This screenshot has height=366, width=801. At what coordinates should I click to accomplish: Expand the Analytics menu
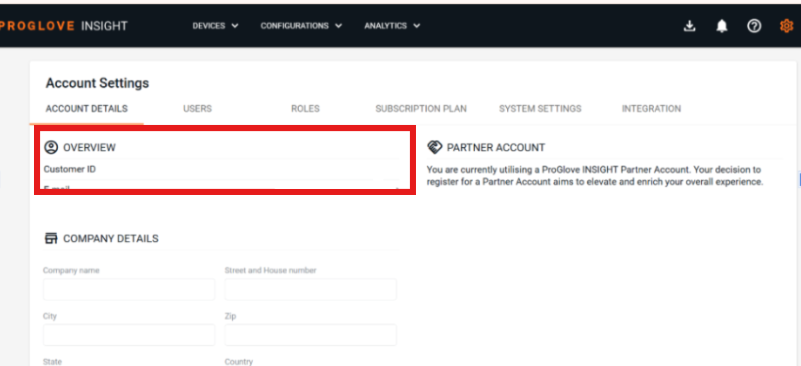[392, 26]
